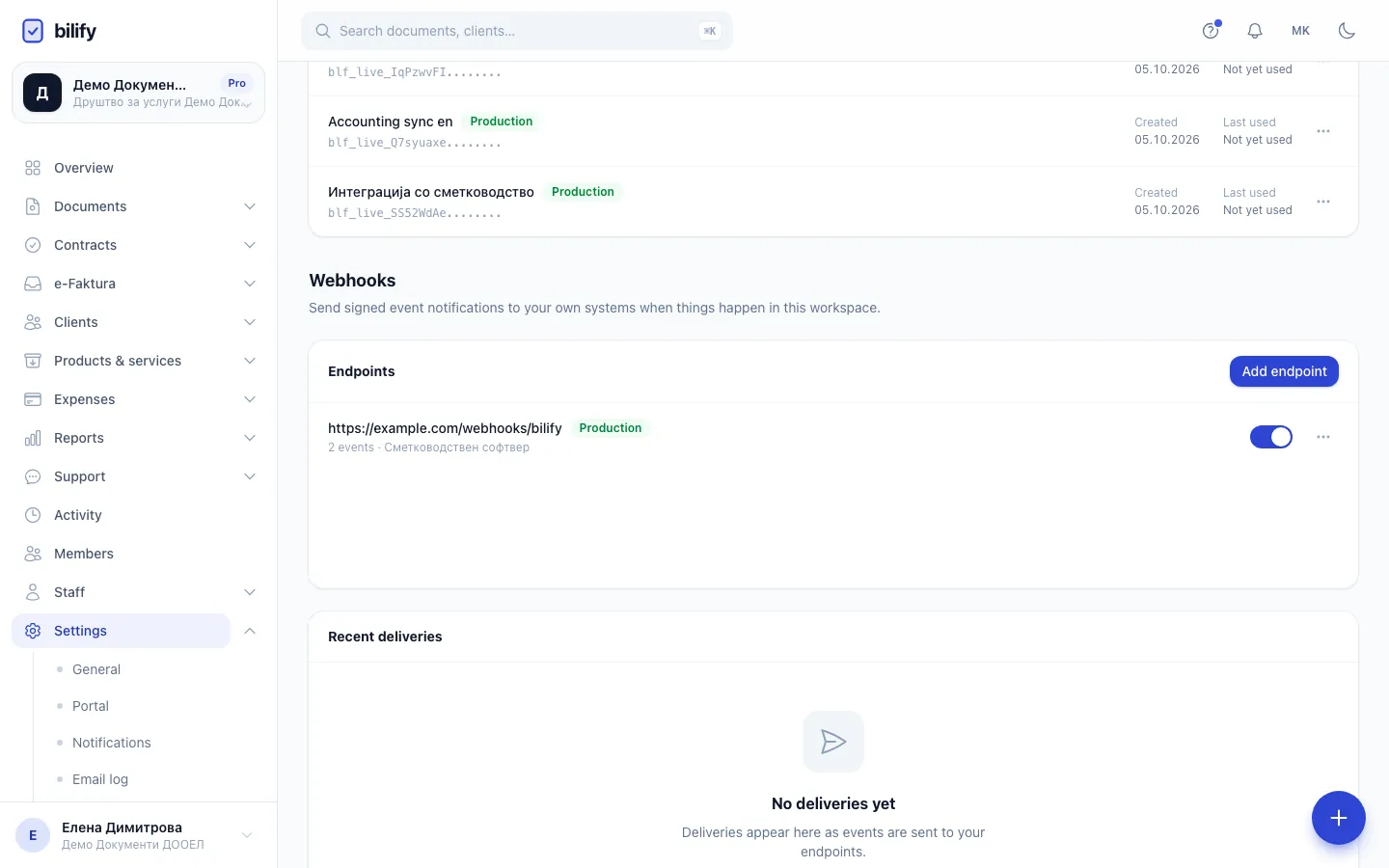The width and height of the screenshot is (1389, 868).
Task: Click the Products & services box icon
Action: [x=33, y=361]
